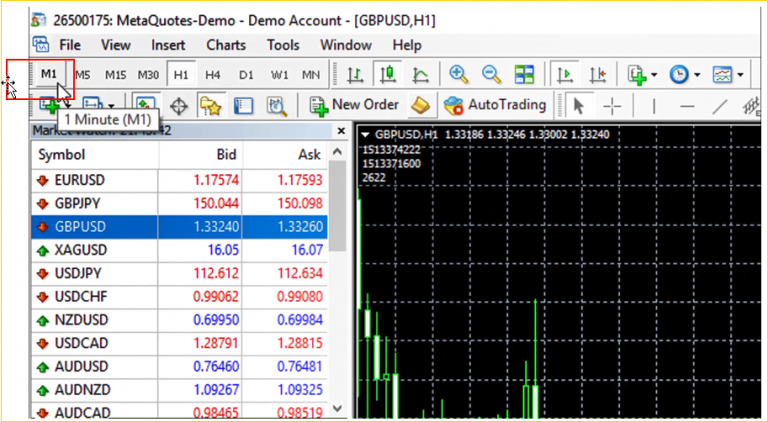
Task: Enable AutoTrading
Action: click(495, 105)
